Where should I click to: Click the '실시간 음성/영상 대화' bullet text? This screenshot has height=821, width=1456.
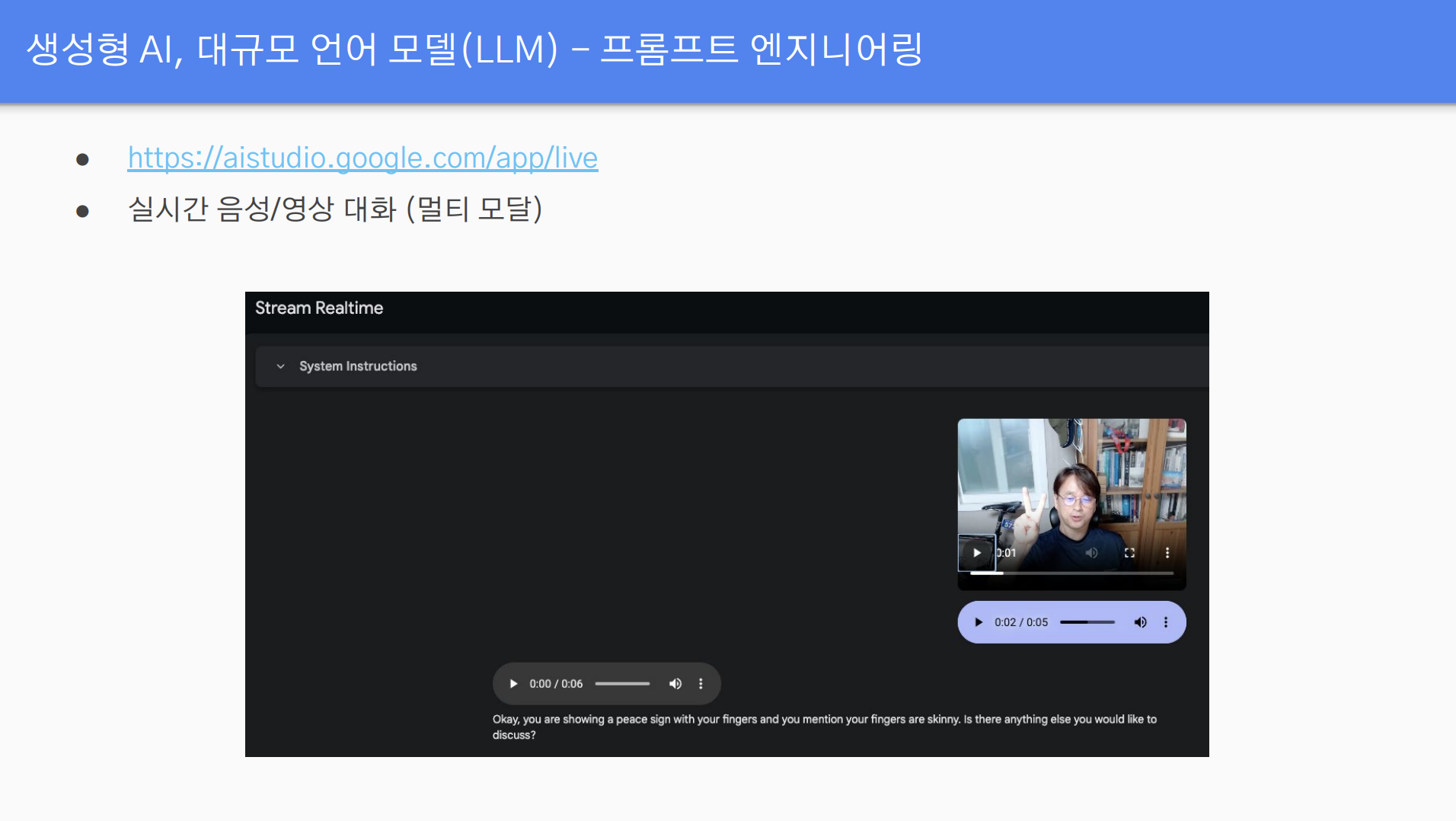pyautogui.click(x=335, y=209)
